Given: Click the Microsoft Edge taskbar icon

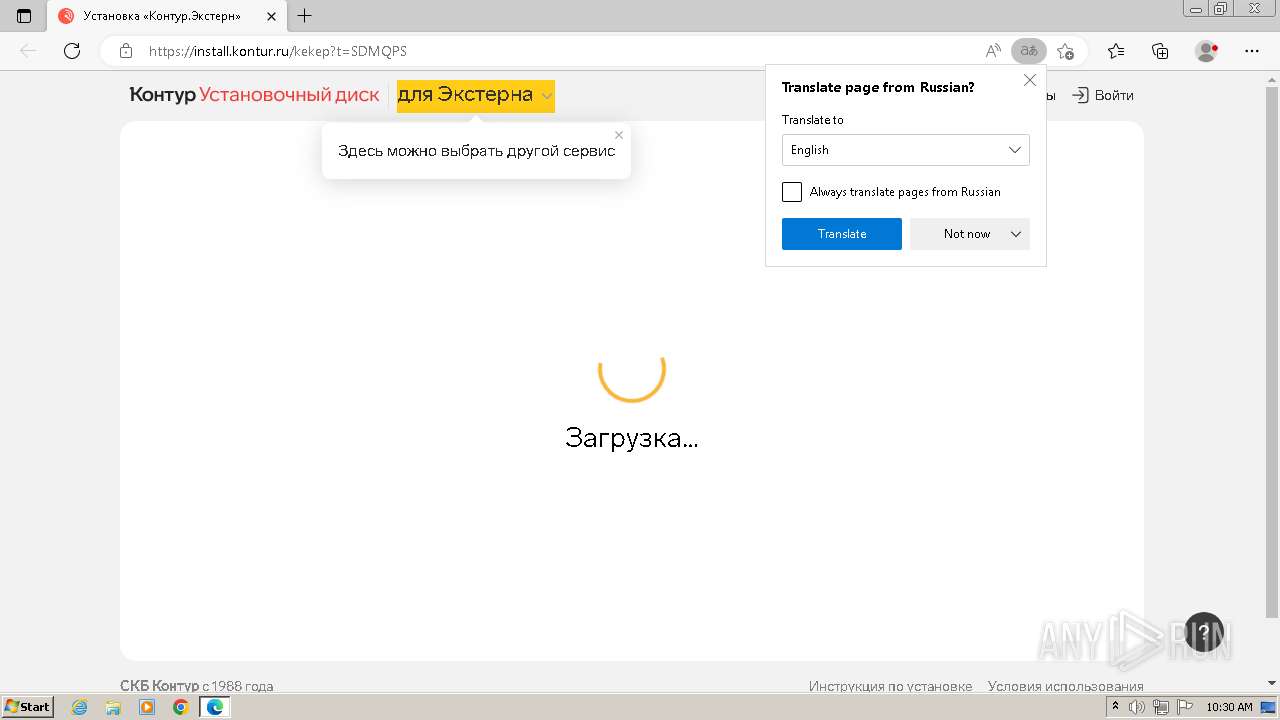Looking at the screenshot, I should (214, 707).
